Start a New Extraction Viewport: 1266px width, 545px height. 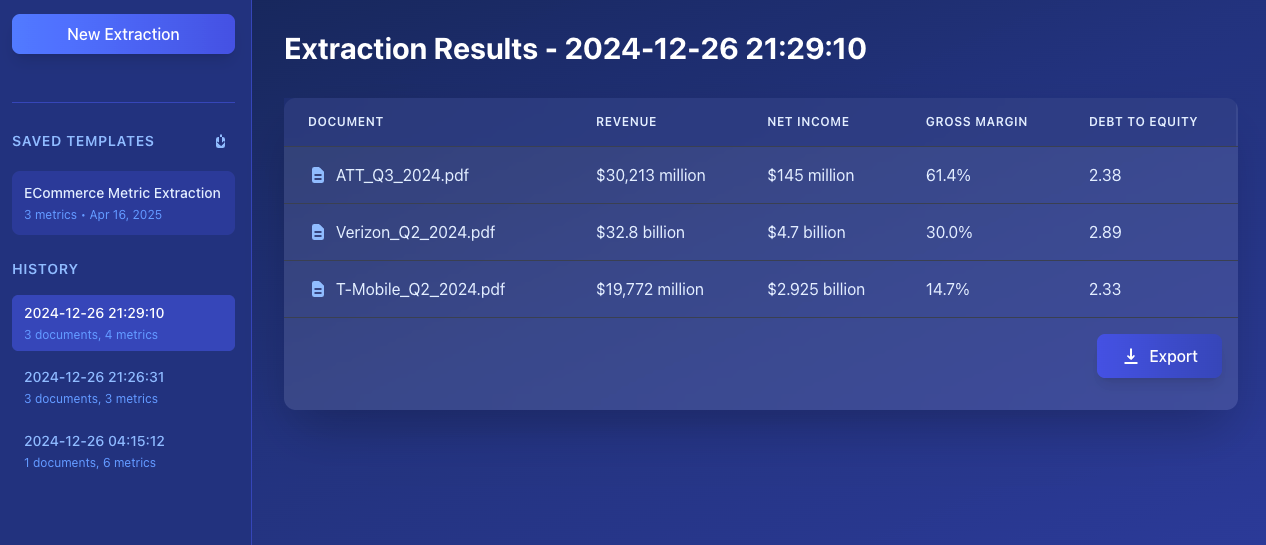tap(123, 34)
